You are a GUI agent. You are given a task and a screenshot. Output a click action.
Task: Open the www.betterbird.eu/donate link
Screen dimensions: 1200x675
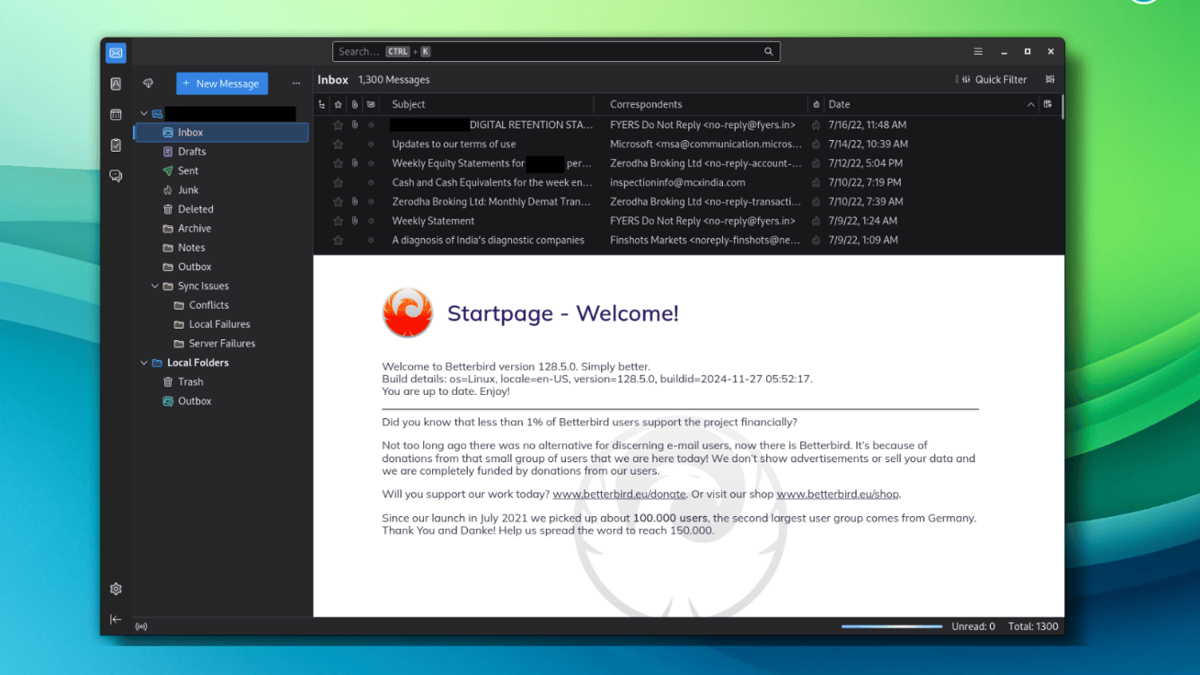tap(619, 494)
